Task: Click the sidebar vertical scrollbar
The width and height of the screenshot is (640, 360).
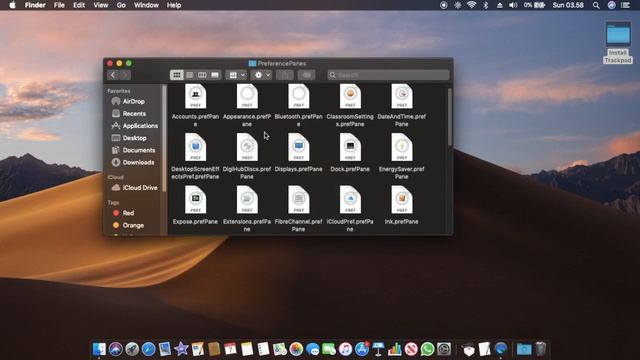Action: pos(164,138)
